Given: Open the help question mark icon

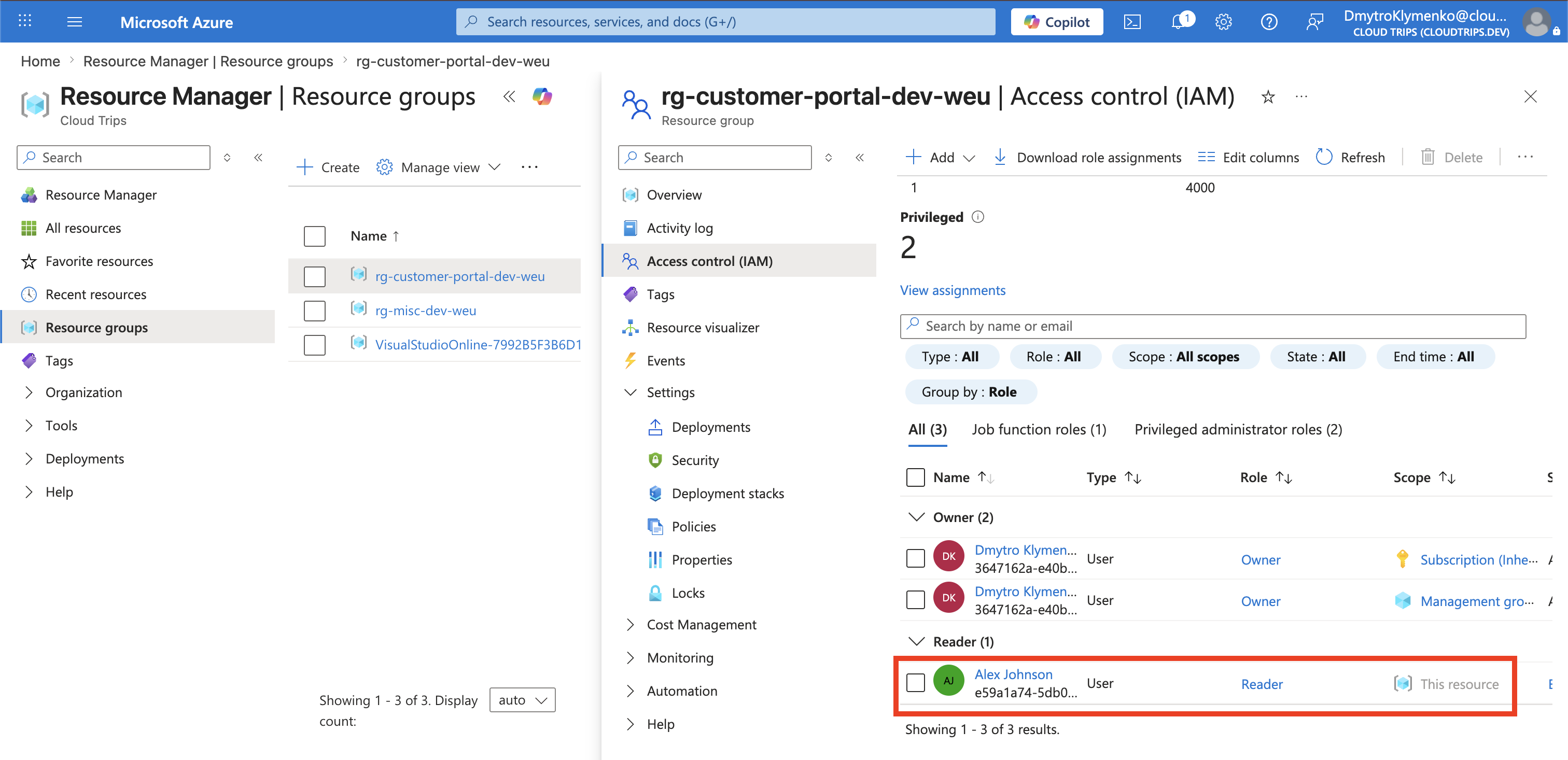Looking at the screenshot, I should click(x=1268, y=22).
